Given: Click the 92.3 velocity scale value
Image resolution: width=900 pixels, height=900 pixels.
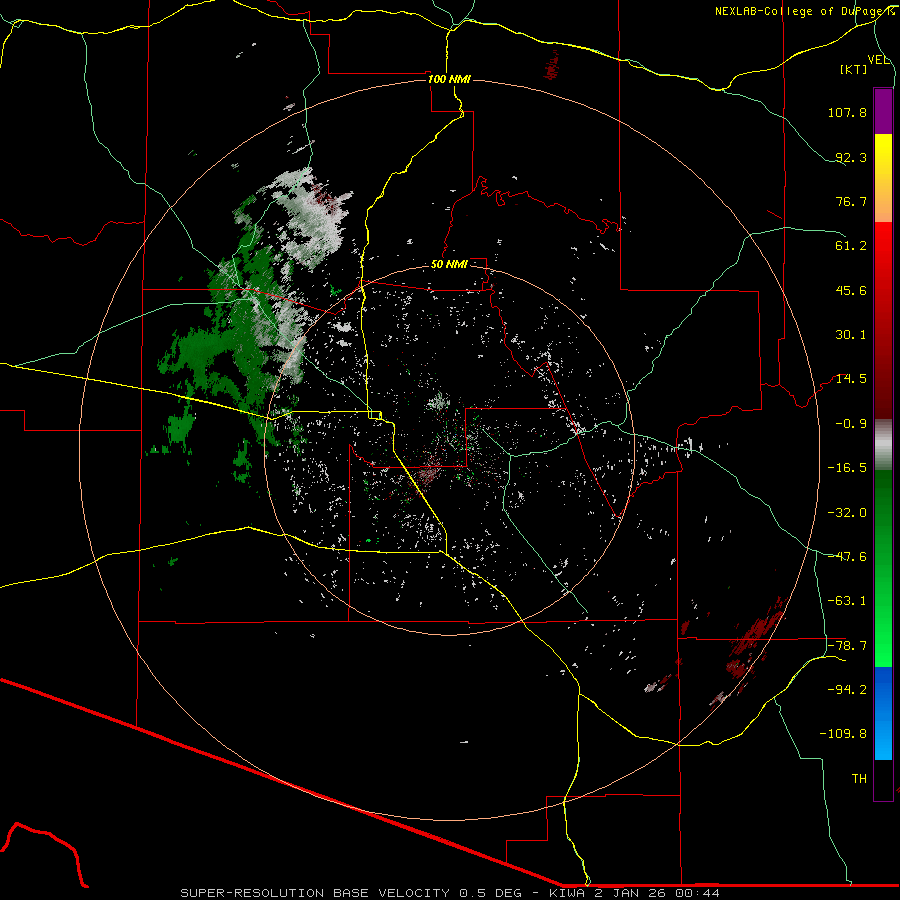Looking at the screenshot, I should coord(851,157).
